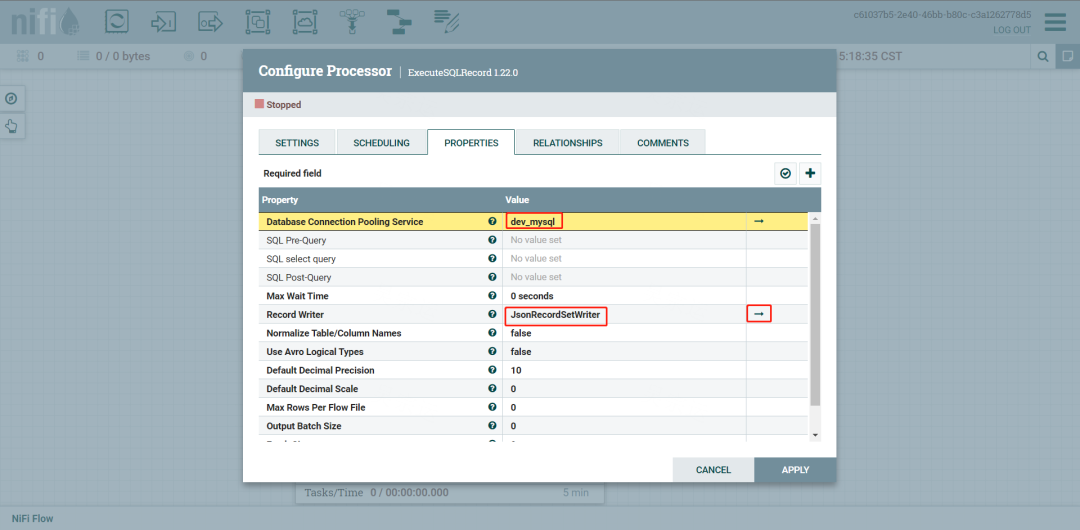Click the APPLY button
This screenshot has width=1080, height=530.
tap(796, 470)
